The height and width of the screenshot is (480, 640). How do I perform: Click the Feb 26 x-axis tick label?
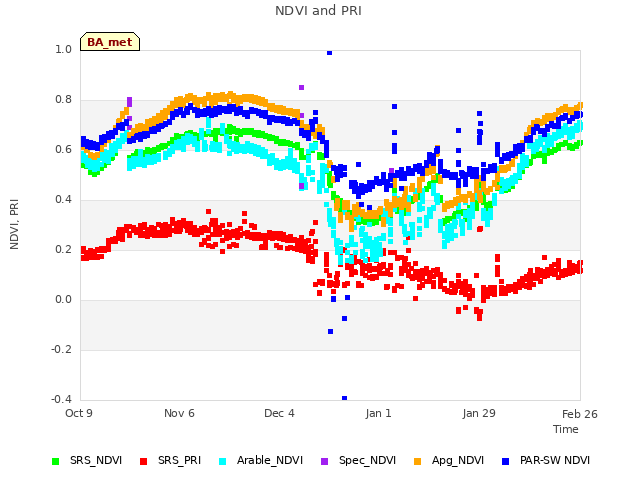(580, 414)
